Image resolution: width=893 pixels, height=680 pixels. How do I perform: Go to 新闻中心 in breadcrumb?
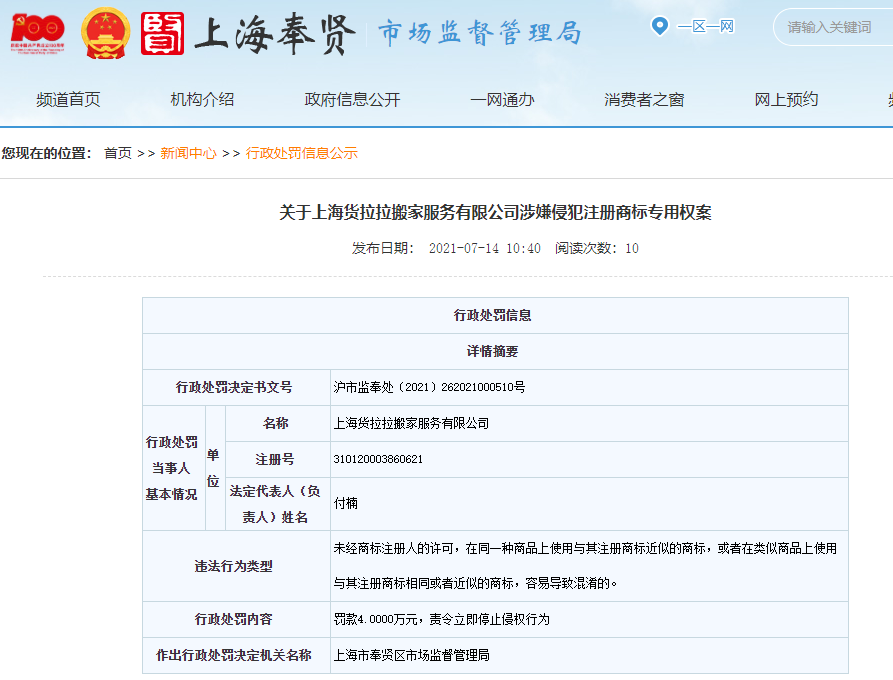(189, 153)
